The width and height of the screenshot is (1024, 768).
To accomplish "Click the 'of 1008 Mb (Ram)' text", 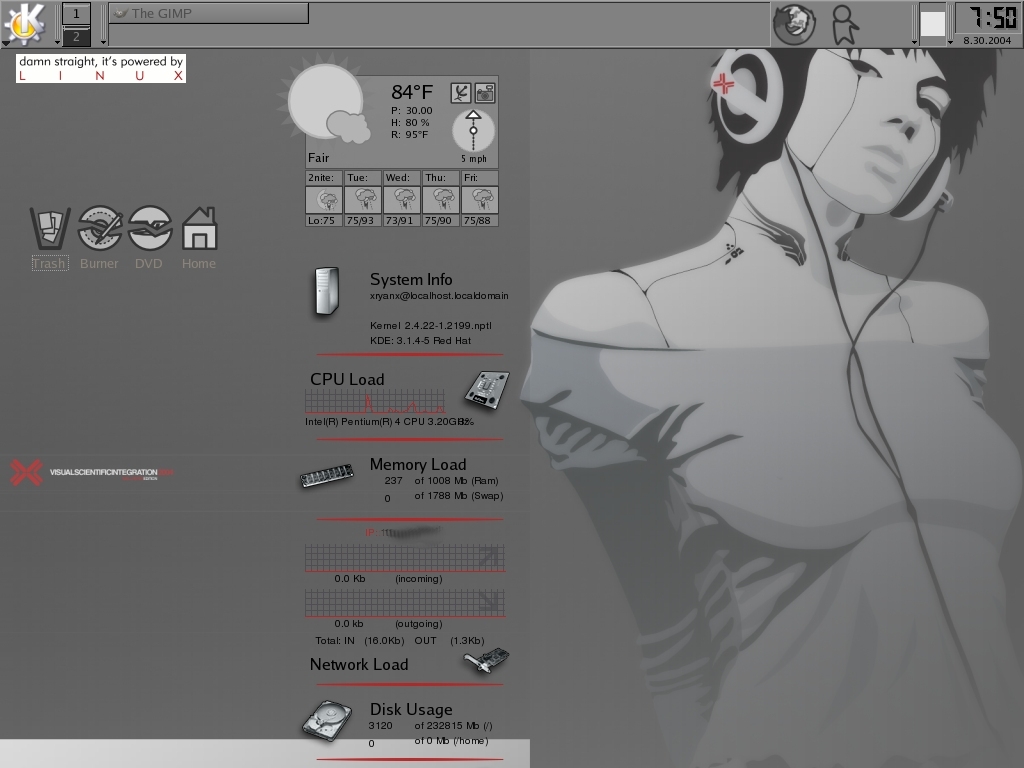I will (x=456, y=481).
